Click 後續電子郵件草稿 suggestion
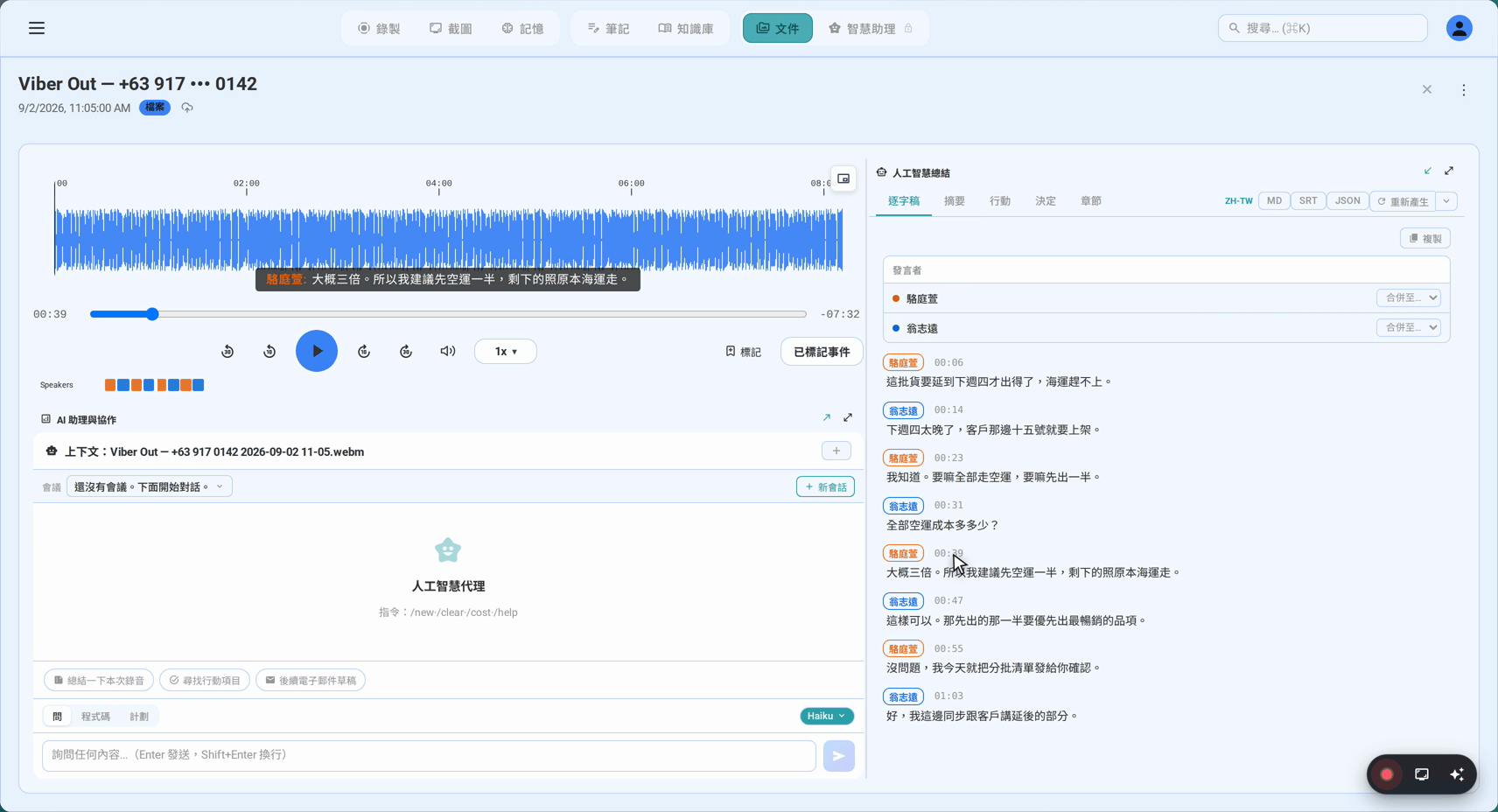The height and width of the screenshot is (812, 1498). [x=311, y=680]
